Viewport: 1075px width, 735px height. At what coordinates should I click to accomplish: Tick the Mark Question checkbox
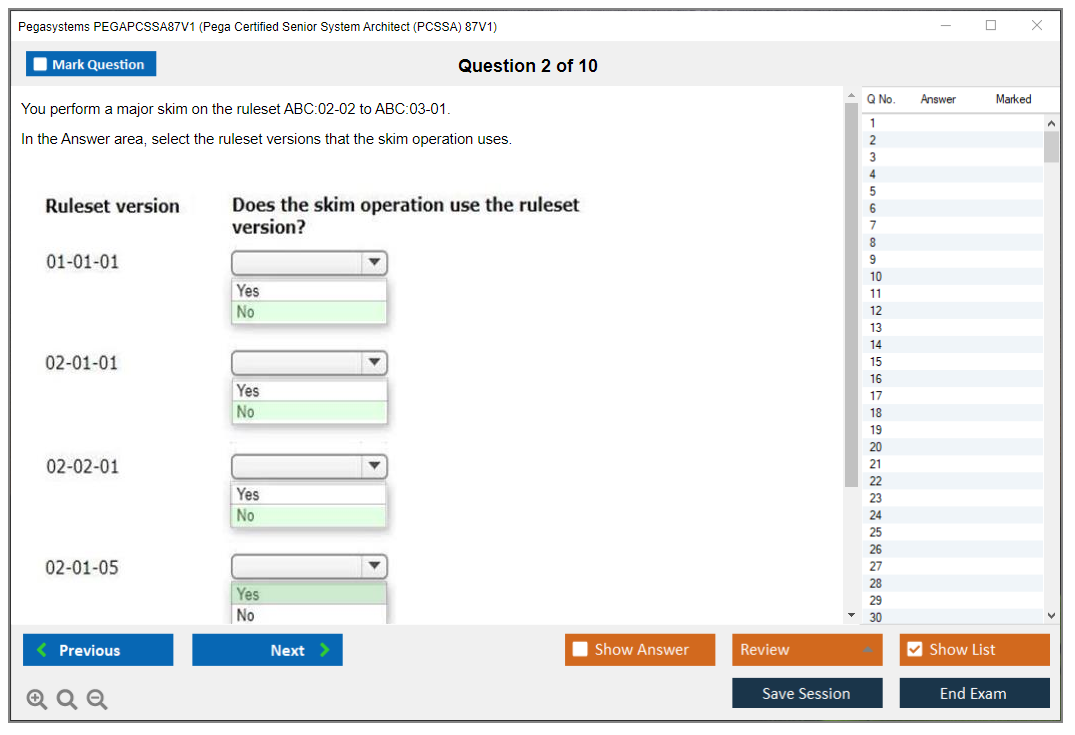point(41,65)
